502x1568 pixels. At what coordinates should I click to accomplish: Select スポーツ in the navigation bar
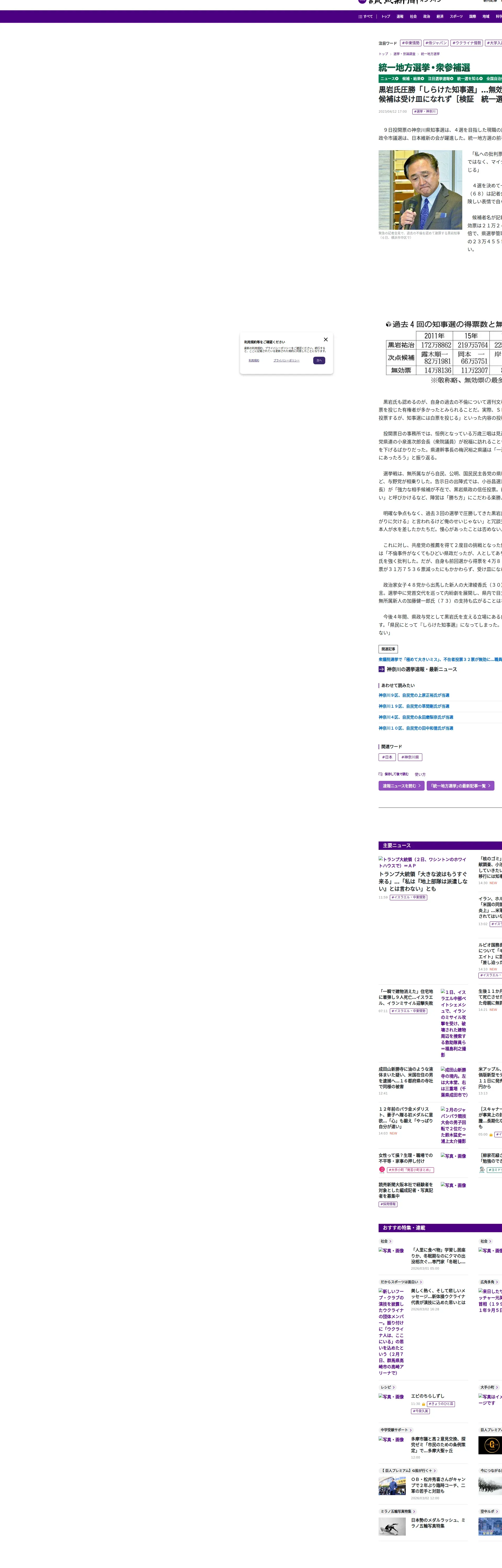click(x=456, y=16)
